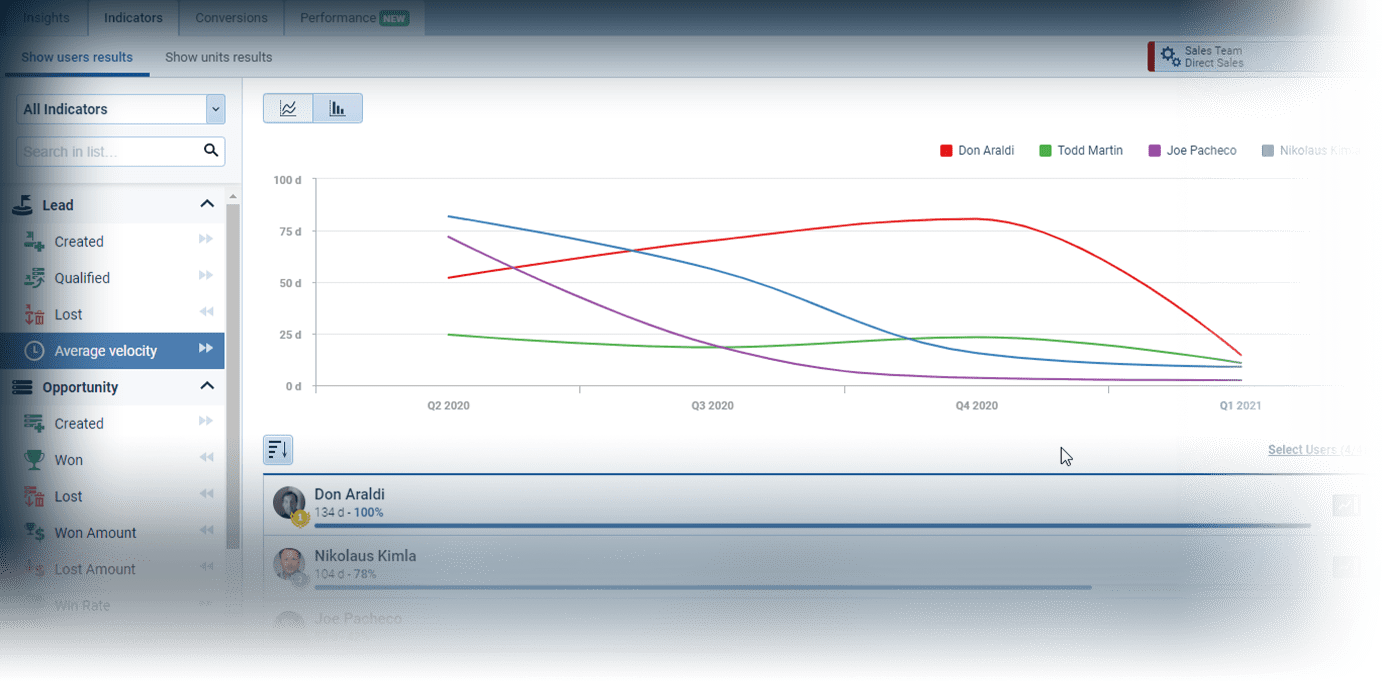Click the search magnifier icon
This screenshot has width=1400, height=700.
point(211,151)
